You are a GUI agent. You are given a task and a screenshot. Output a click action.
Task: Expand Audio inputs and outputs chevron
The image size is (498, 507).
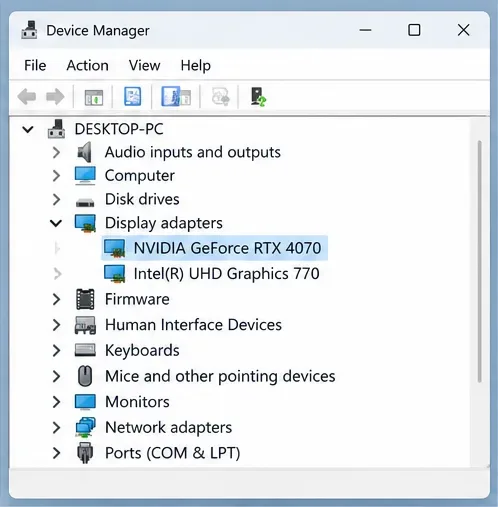tap(56, 153)
